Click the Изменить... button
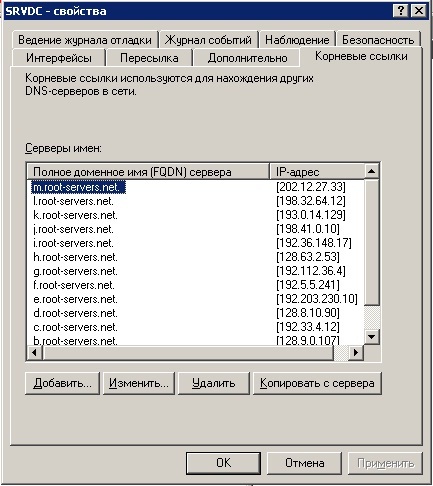The height and width of the screenshot is (486, 433). (x=139, y=383)
